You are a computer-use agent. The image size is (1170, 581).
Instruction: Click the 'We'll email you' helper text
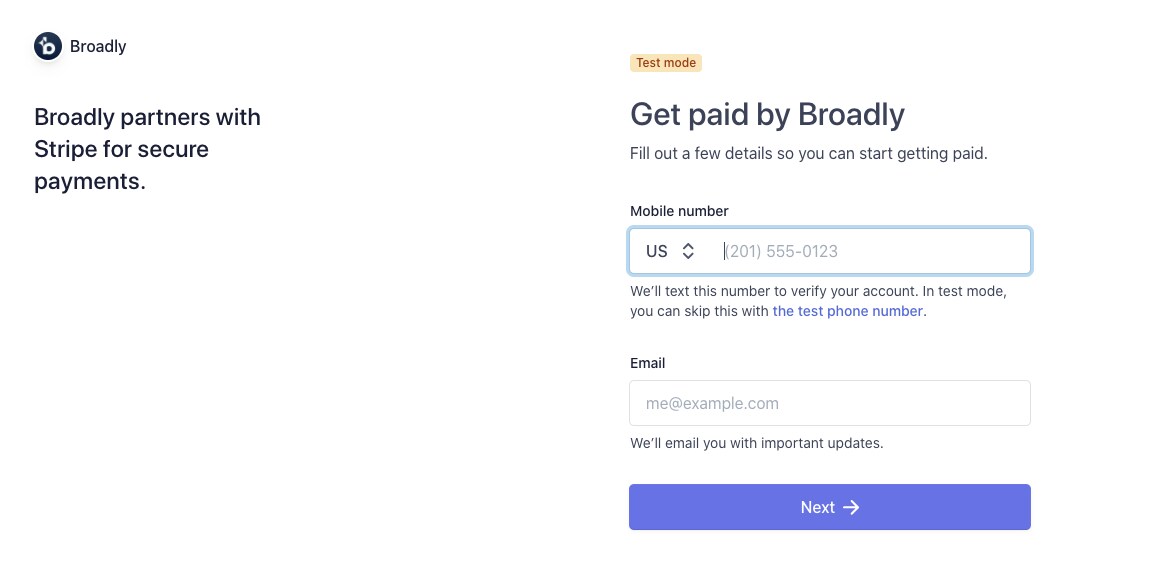[756, 443]
